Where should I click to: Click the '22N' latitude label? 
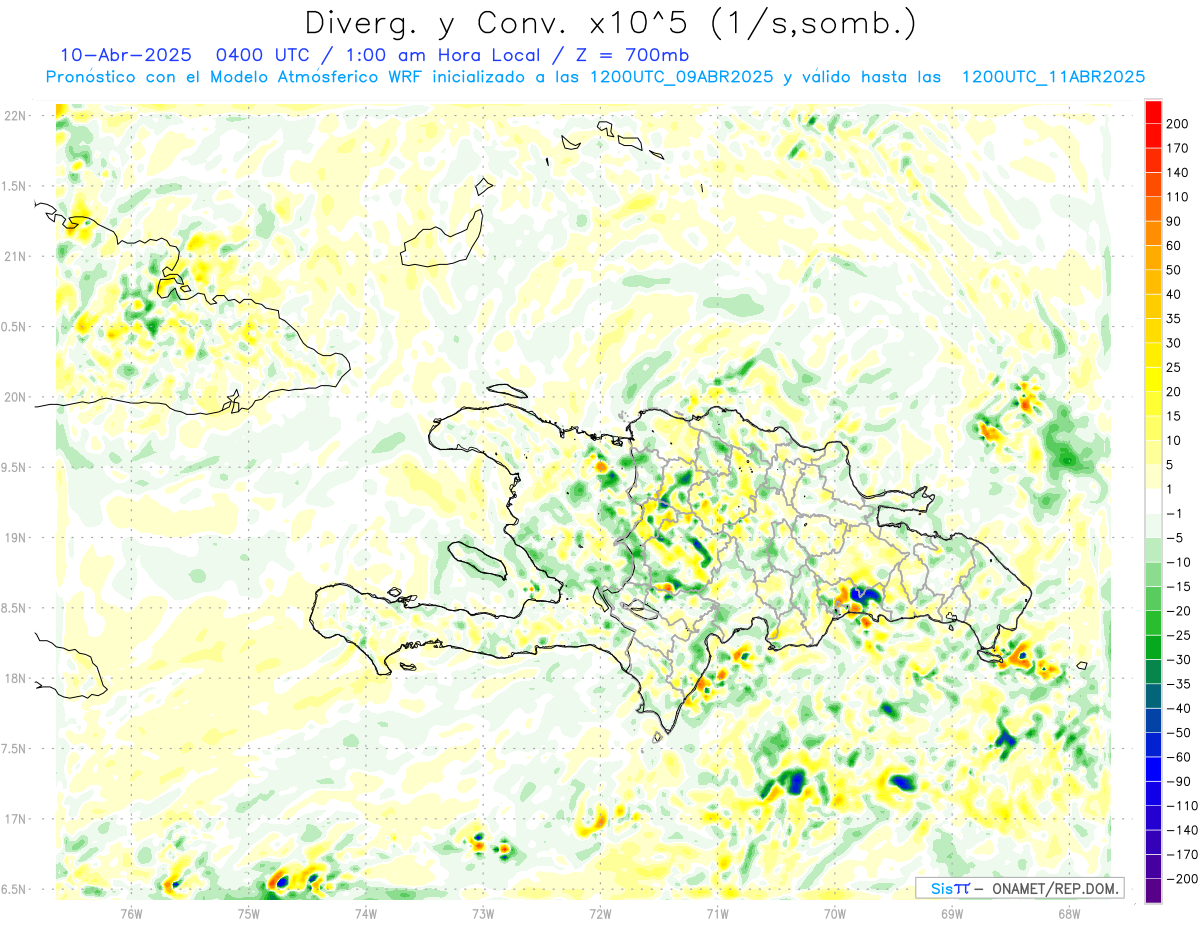click(x=15, y=116)
